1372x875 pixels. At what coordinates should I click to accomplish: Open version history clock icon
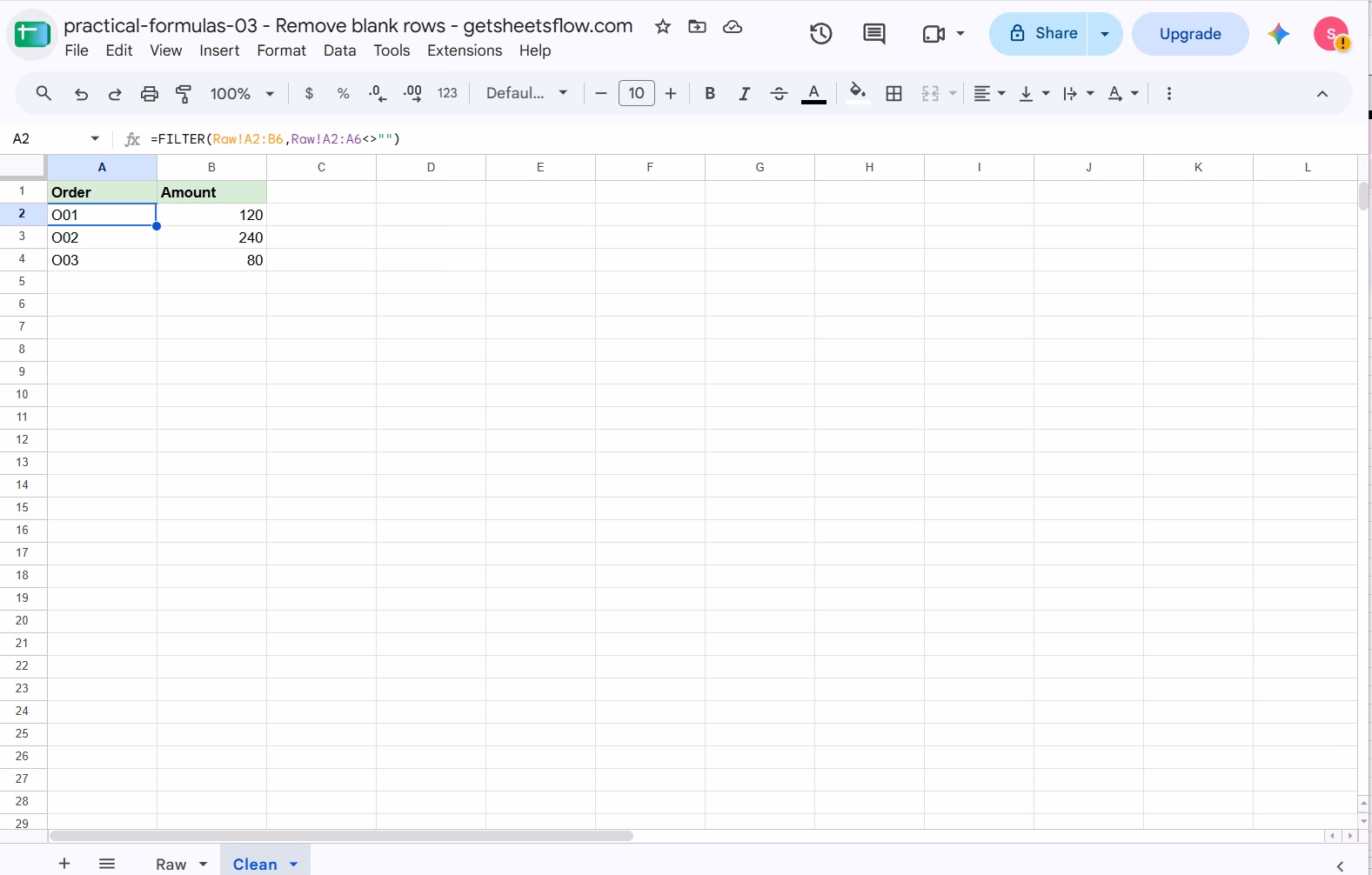click(821, 34)
